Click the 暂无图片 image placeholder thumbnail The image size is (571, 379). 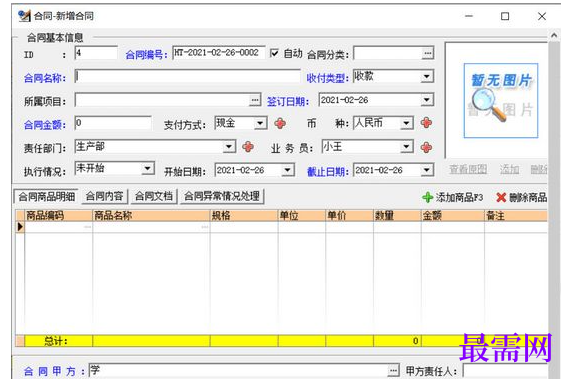(501, 100)
